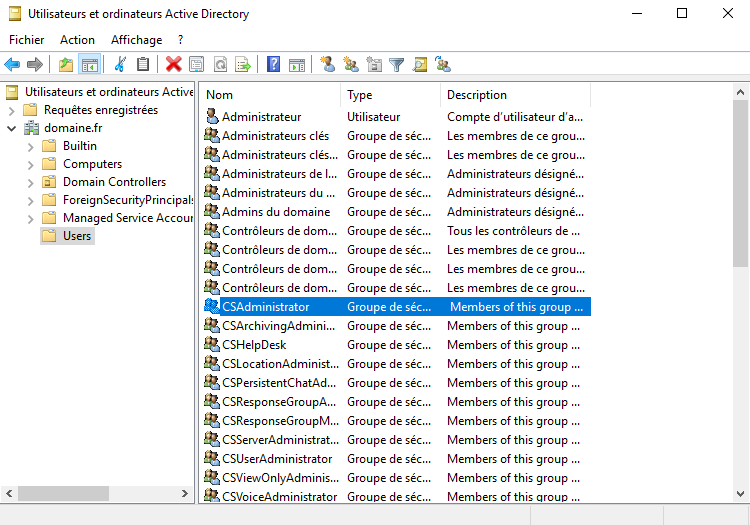Open filter options with the funnel icon
This screenshot has width=750, height=525.
click(397, 64)
